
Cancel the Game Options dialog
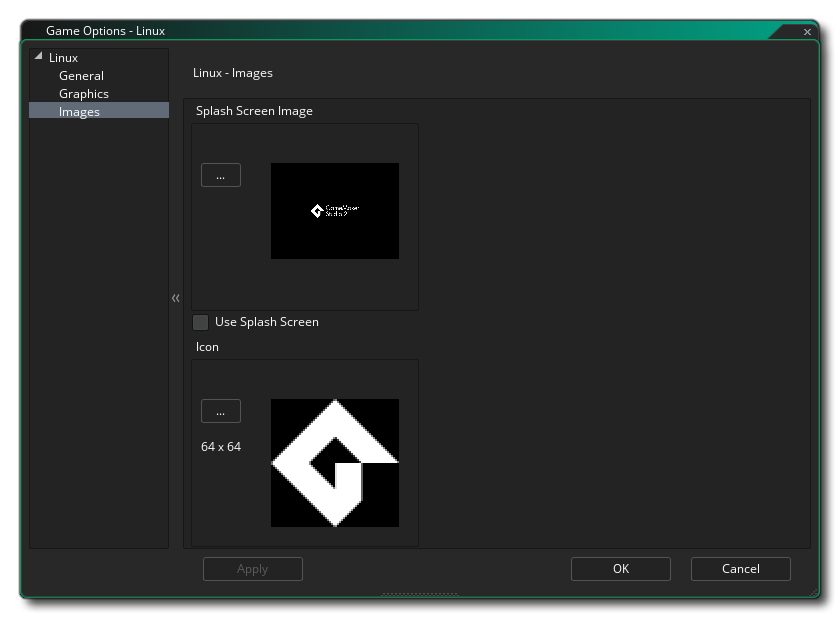pos(740,568)
